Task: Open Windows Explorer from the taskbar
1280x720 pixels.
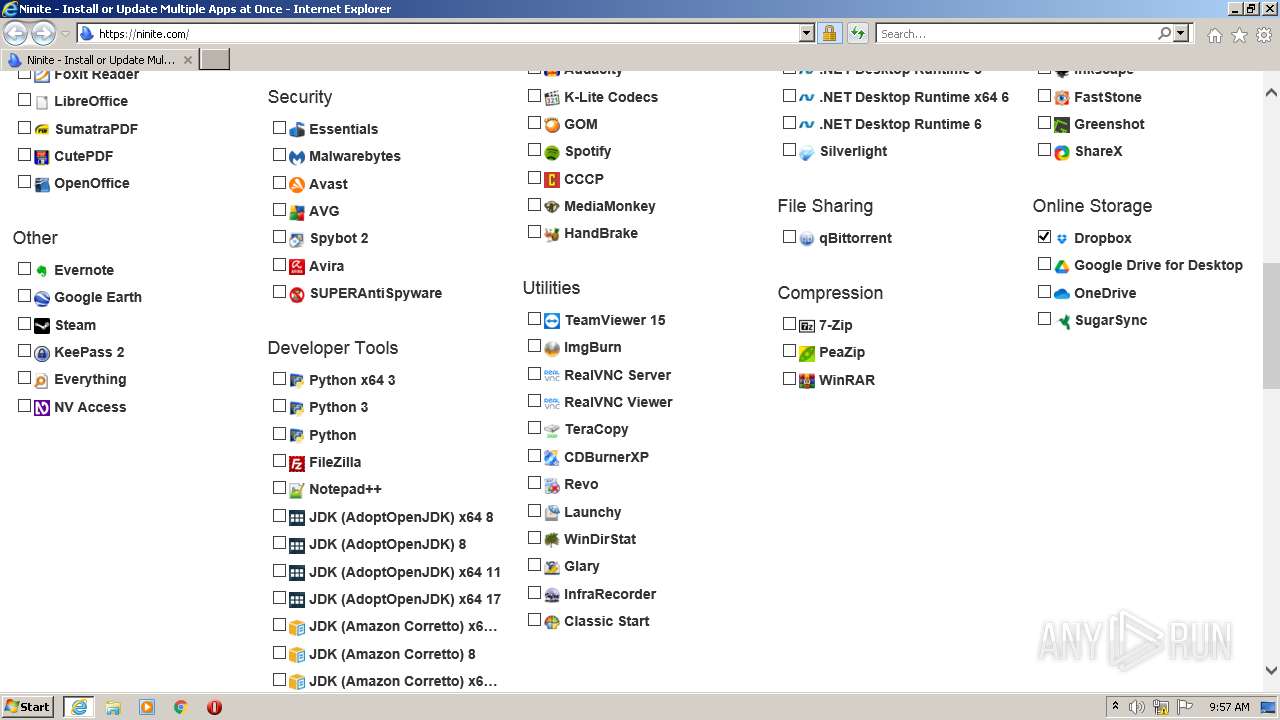Action: click(x=113, y=707)
